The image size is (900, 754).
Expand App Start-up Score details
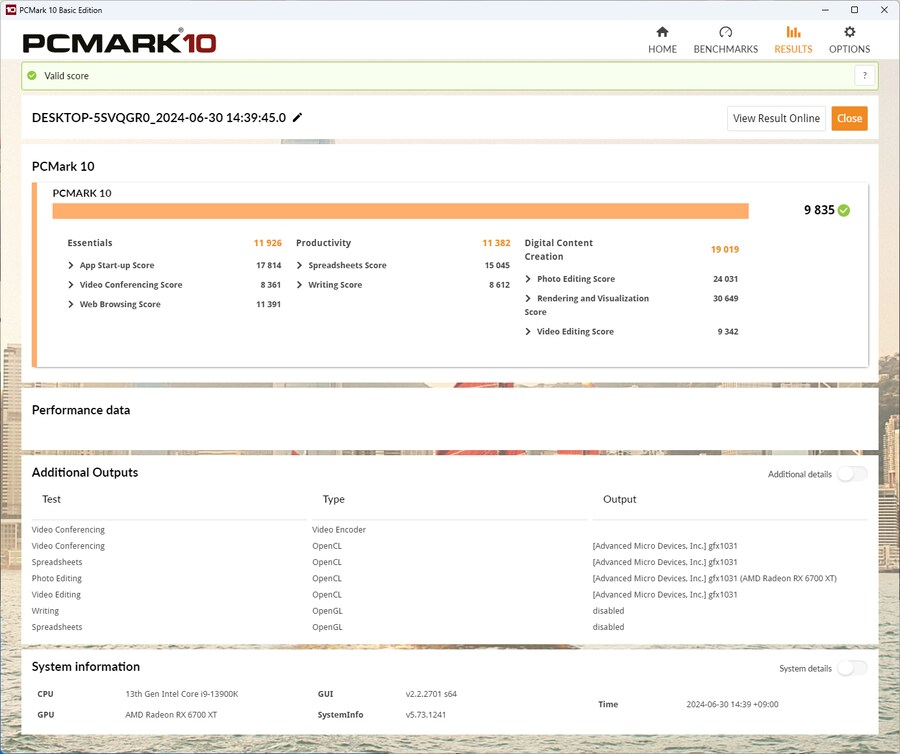tap(71, 266)
